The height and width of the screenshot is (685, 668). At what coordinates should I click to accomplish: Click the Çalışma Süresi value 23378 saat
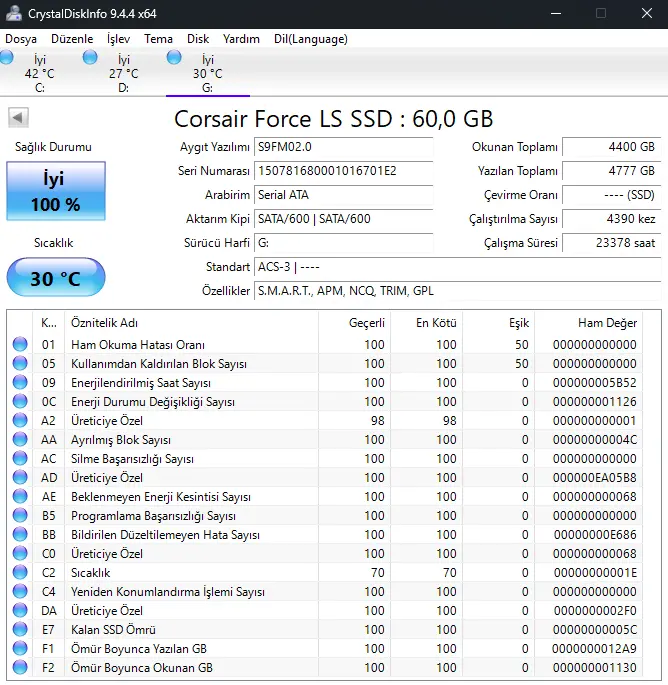(x=611, y=243)
